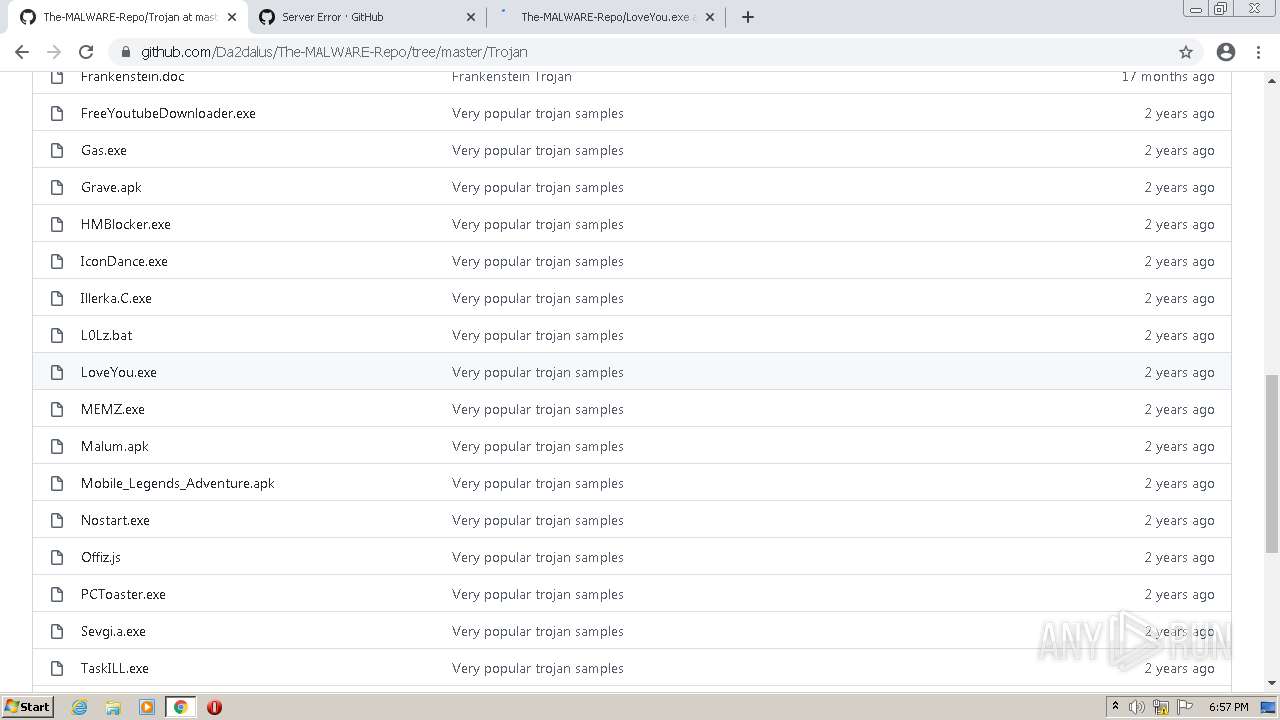Click the file icon beside IconDance.exe

(x=57, y=261)
